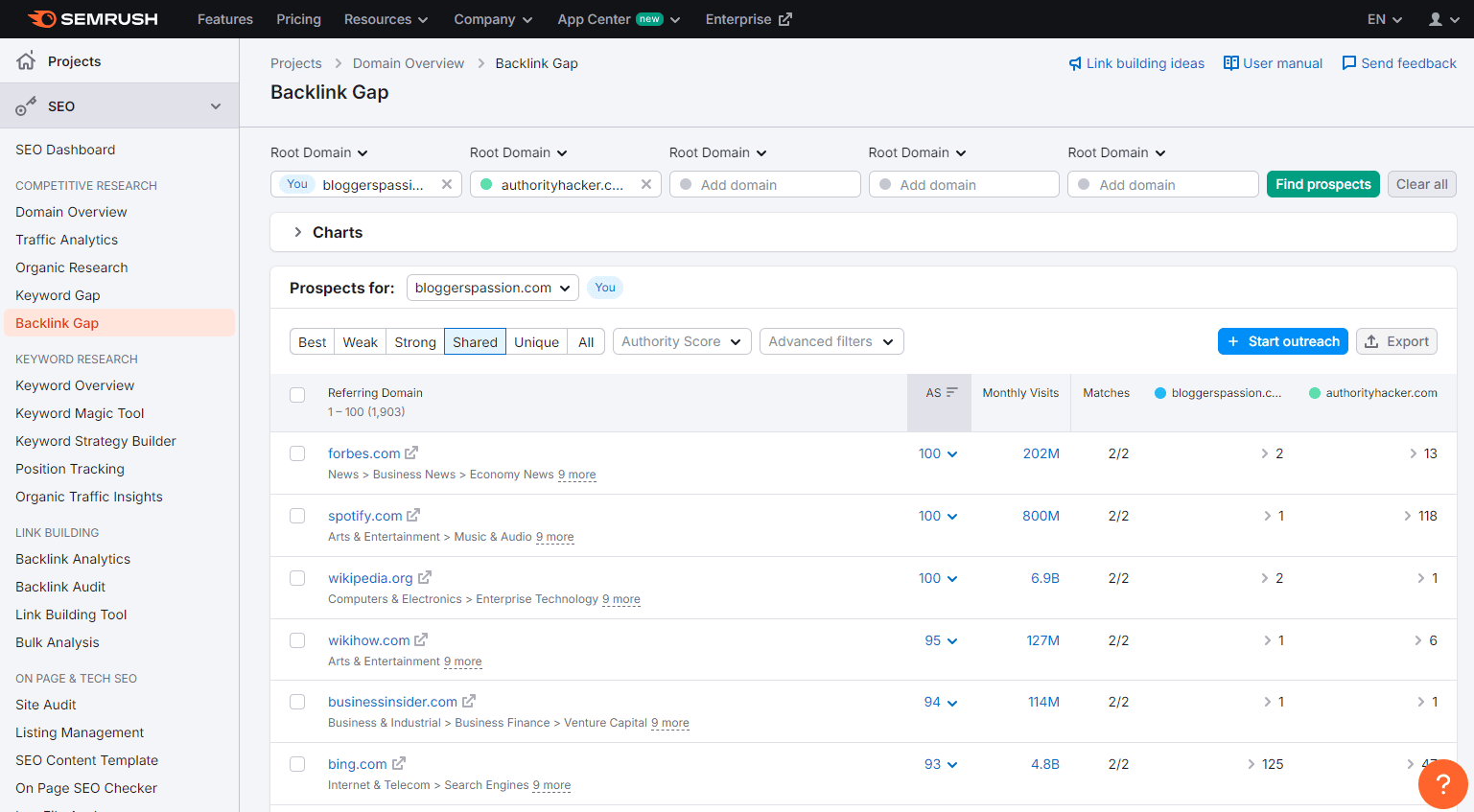Open the Authority Score filter dropdown
Viewport: 1474px width, 812px height.
tap(682, 341)
